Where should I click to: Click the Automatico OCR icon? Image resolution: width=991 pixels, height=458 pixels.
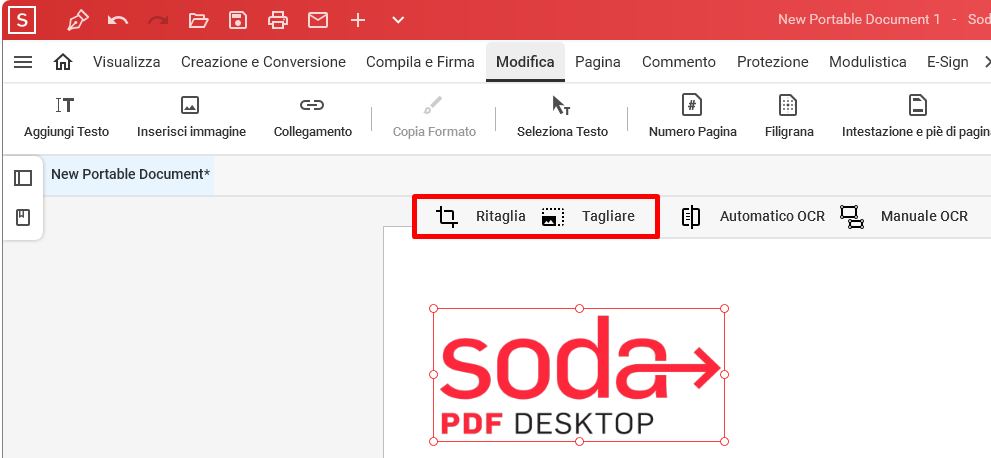pos(691,217)
